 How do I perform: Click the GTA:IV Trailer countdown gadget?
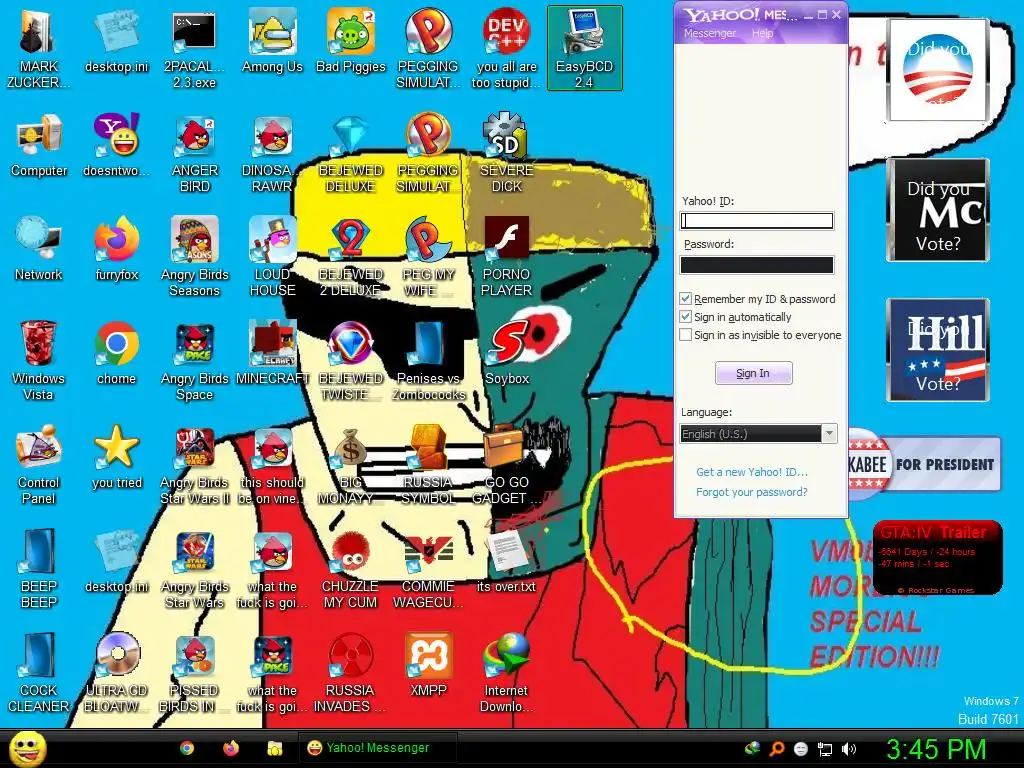coord(937,558)
